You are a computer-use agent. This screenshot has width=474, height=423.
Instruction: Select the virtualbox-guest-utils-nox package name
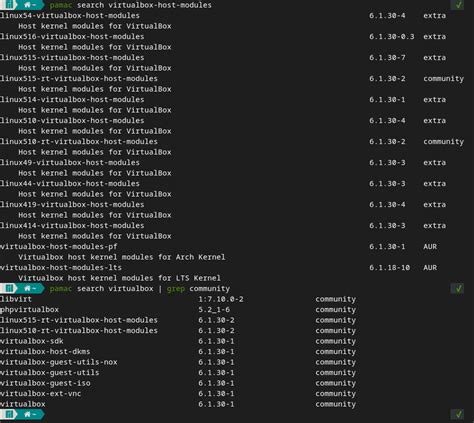click(x=59, y=362)
